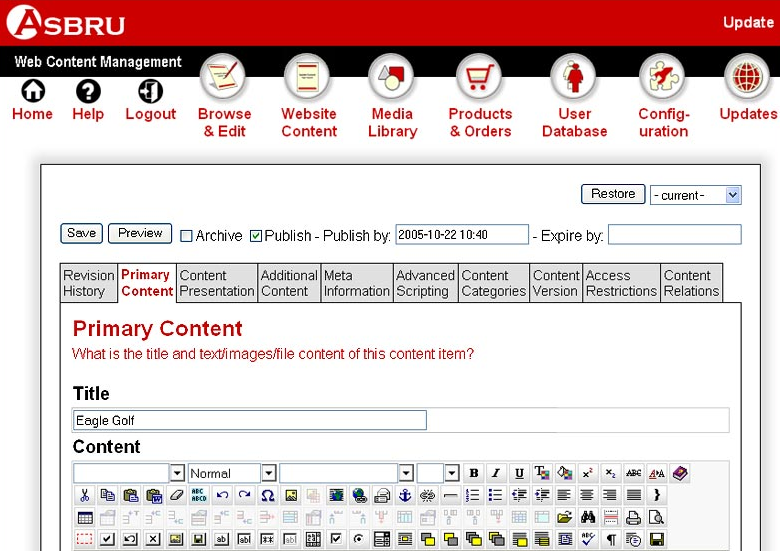The height and width of the screenshot is (551, 780).
Task: Go to Products & Orders
Action: (480, 98)
